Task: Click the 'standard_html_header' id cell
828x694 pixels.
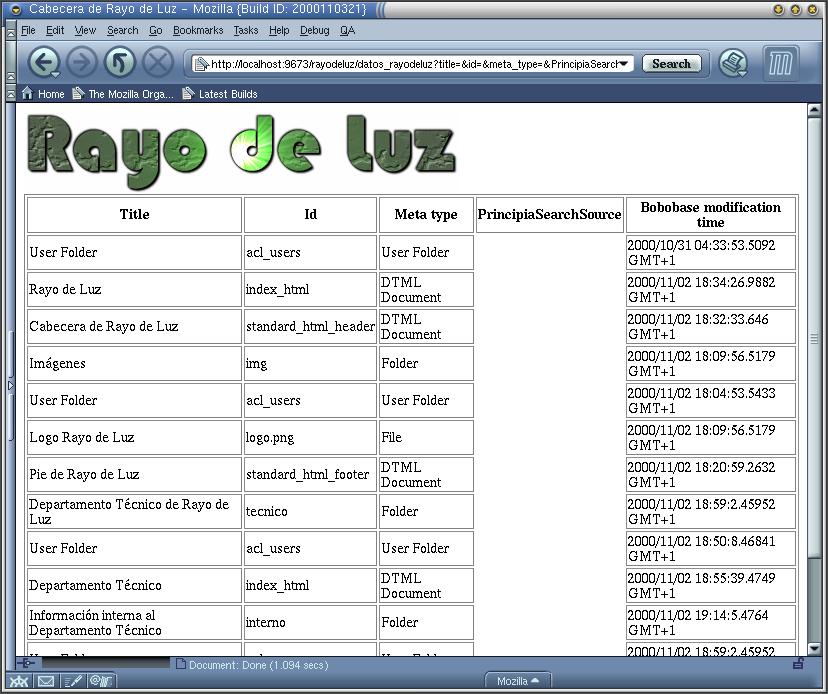Action: coord(310,326)
